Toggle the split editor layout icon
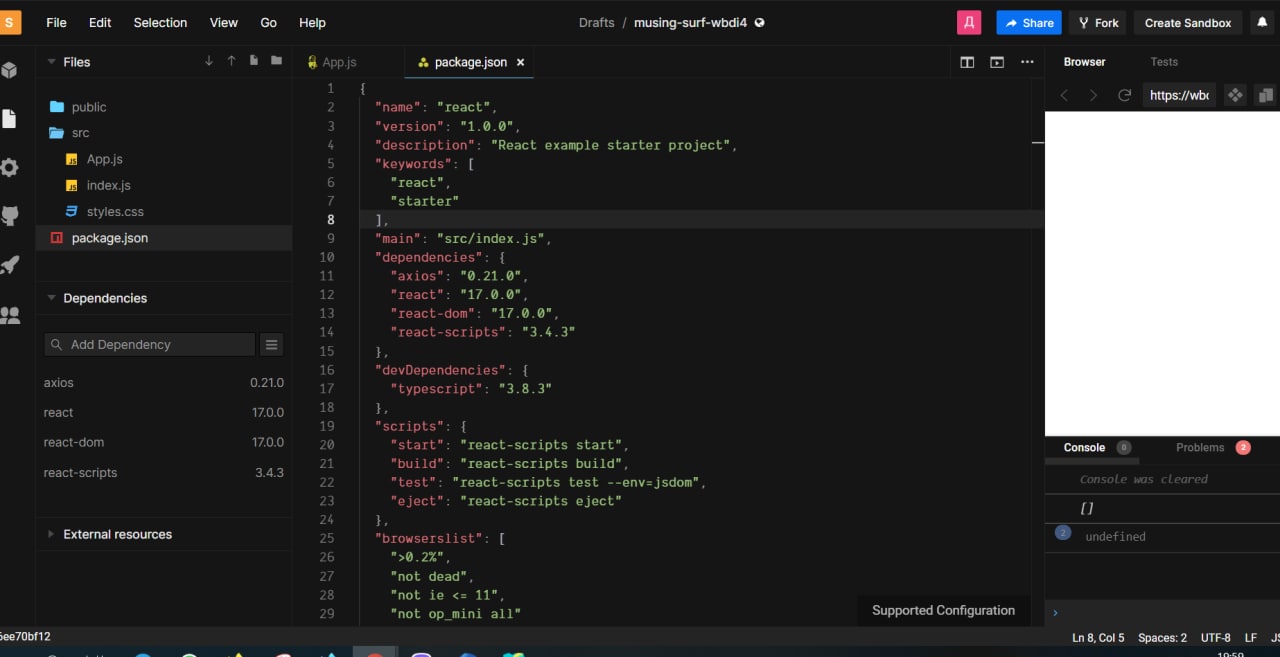Viewport: 1280px width, 657px height. coord(967,62)
